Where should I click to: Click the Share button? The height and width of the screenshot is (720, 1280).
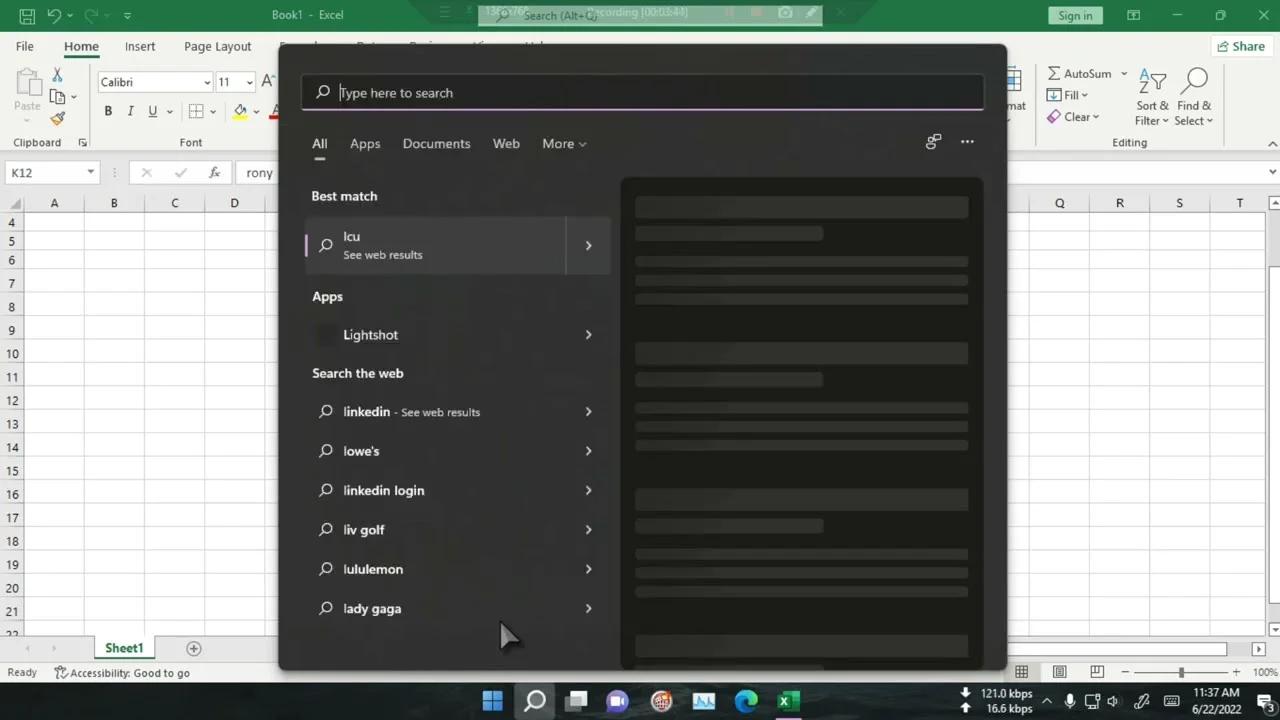pos(1240,46)
